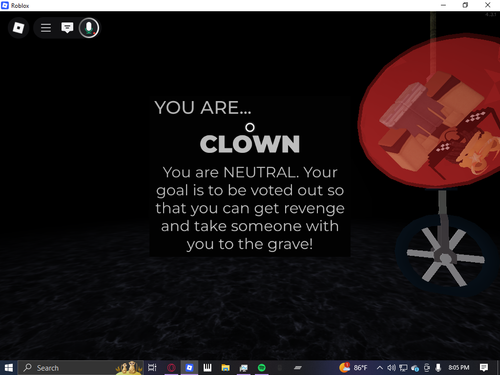Image resolution: width=500 pixels, height=375 pixels.
Task: Open the hamburger leaderboard menu
Action: click(46, 28)
